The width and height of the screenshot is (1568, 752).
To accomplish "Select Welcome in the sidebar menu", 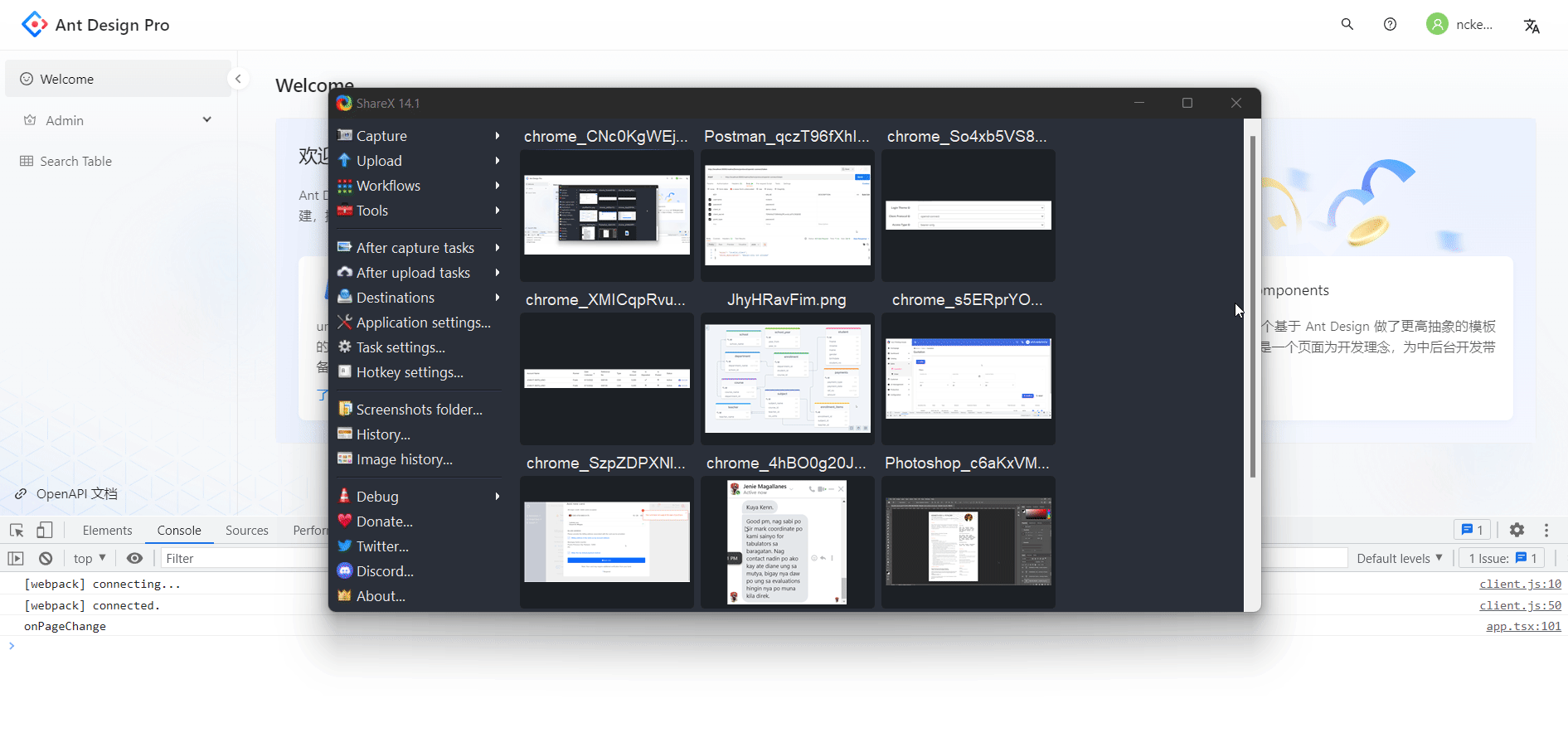I will [118, 79].
